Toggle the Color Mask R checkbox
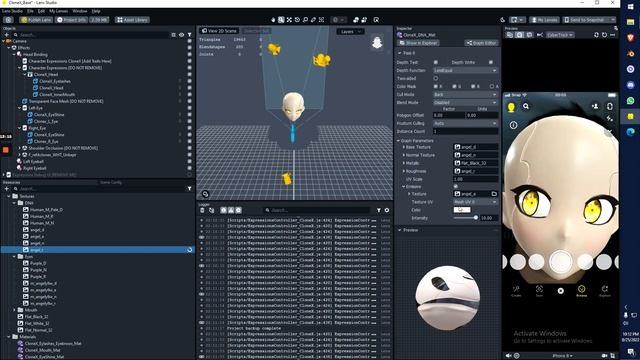Screen dimensions: 640x360 [436, 87]
